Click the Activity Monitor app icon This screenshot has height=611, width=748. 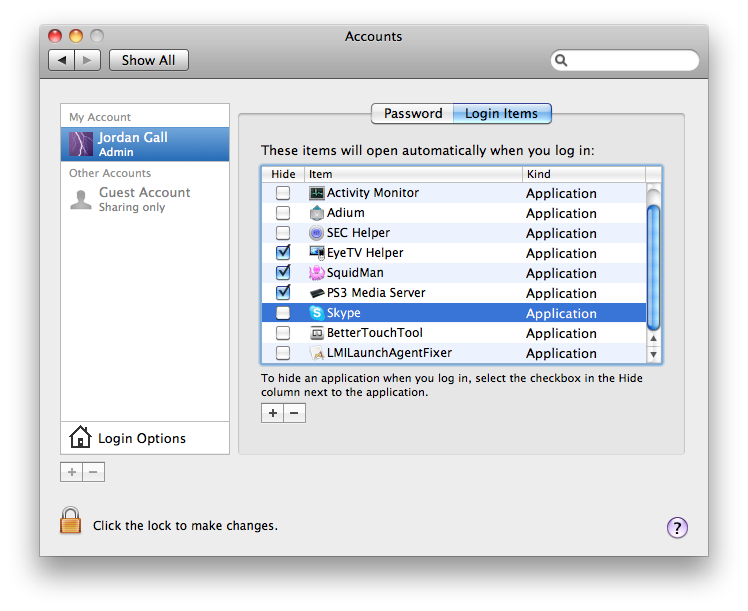point(317,193)
